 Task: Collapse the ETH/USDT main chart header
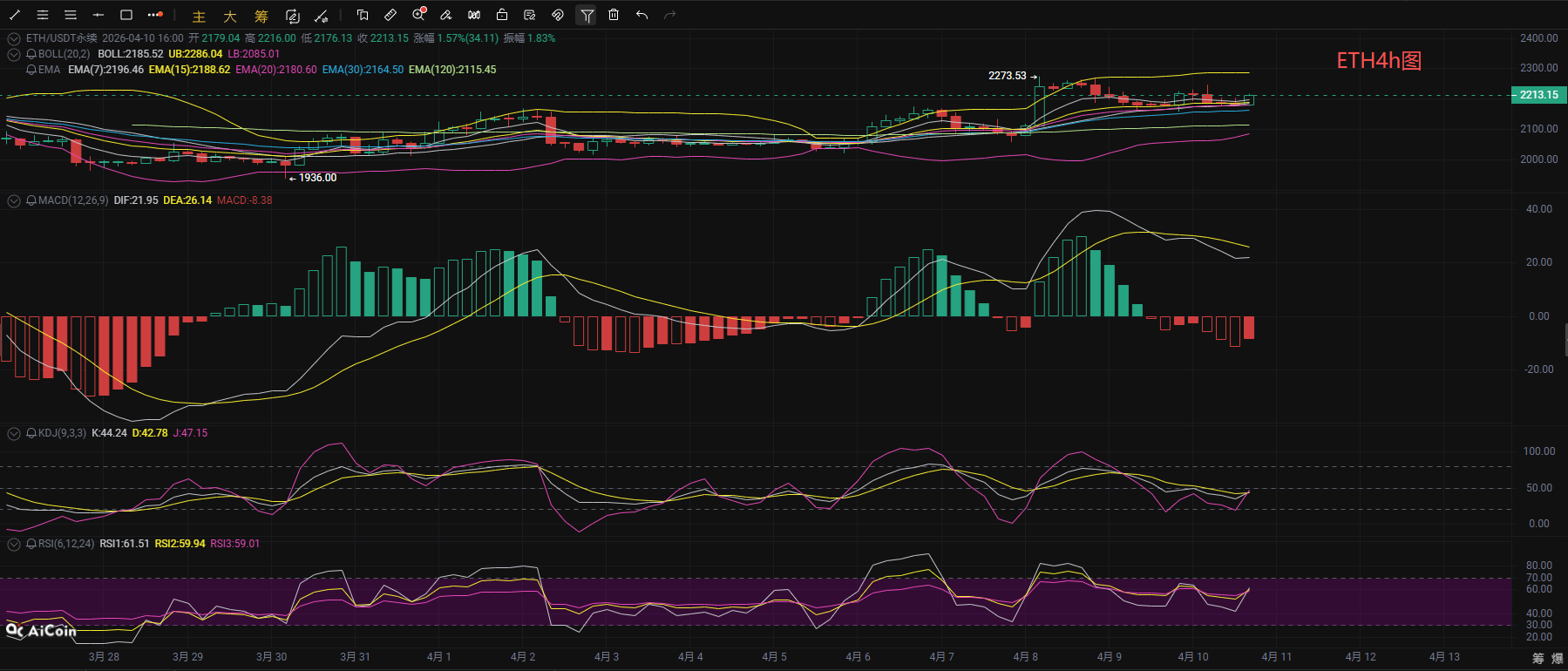click(x=14, y=38)
